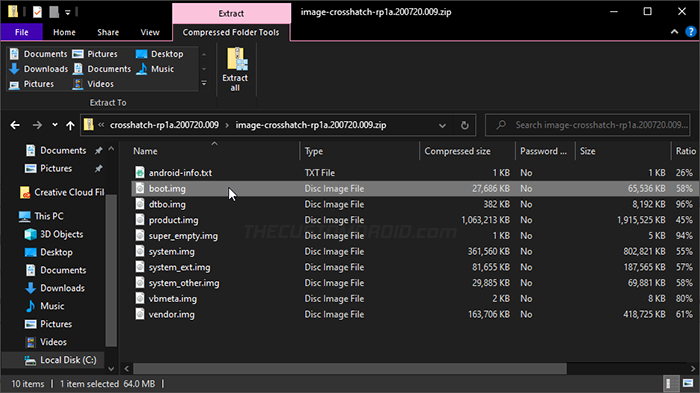The image size is (700, 393).
Task: Click scroll right arrow of file list
Action: pos(692,369)
